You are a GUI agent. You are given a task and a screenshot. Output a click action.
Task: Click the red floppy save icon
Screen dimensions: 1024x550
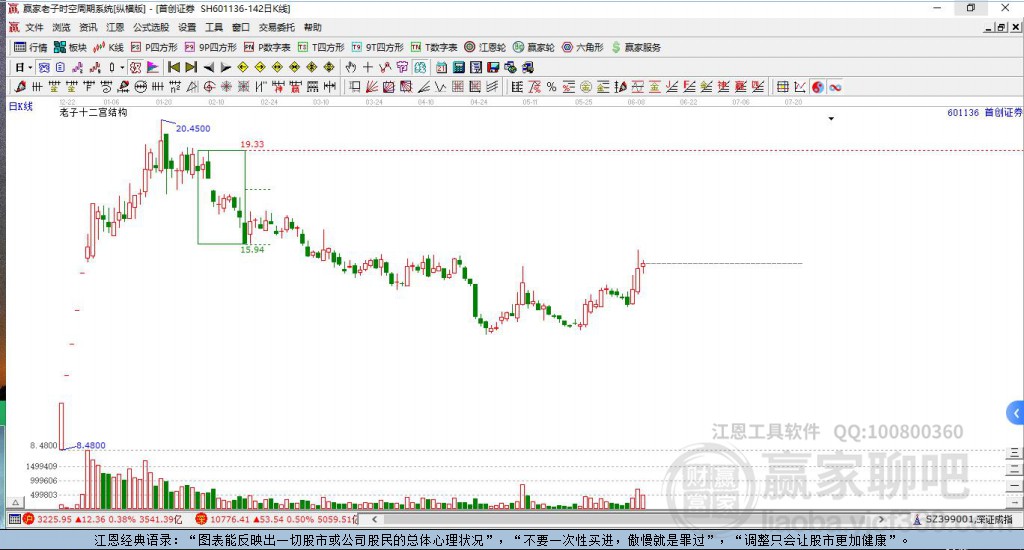pyautogui.click(x=493, y=67)
